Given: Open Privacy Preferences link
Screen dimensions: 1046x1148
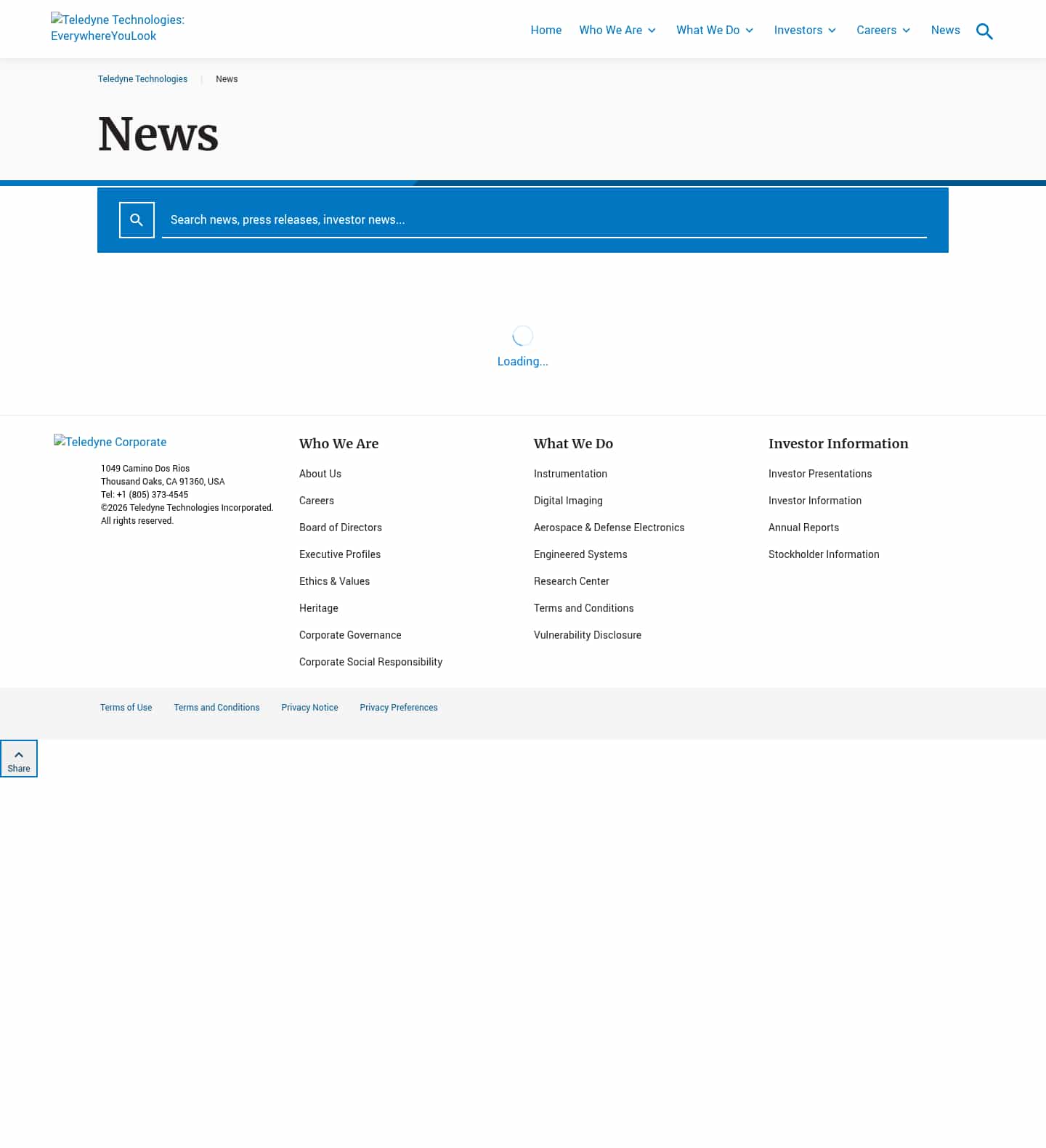Looking at the screenshot, I should pyautogui.click(x=399, y=708).
